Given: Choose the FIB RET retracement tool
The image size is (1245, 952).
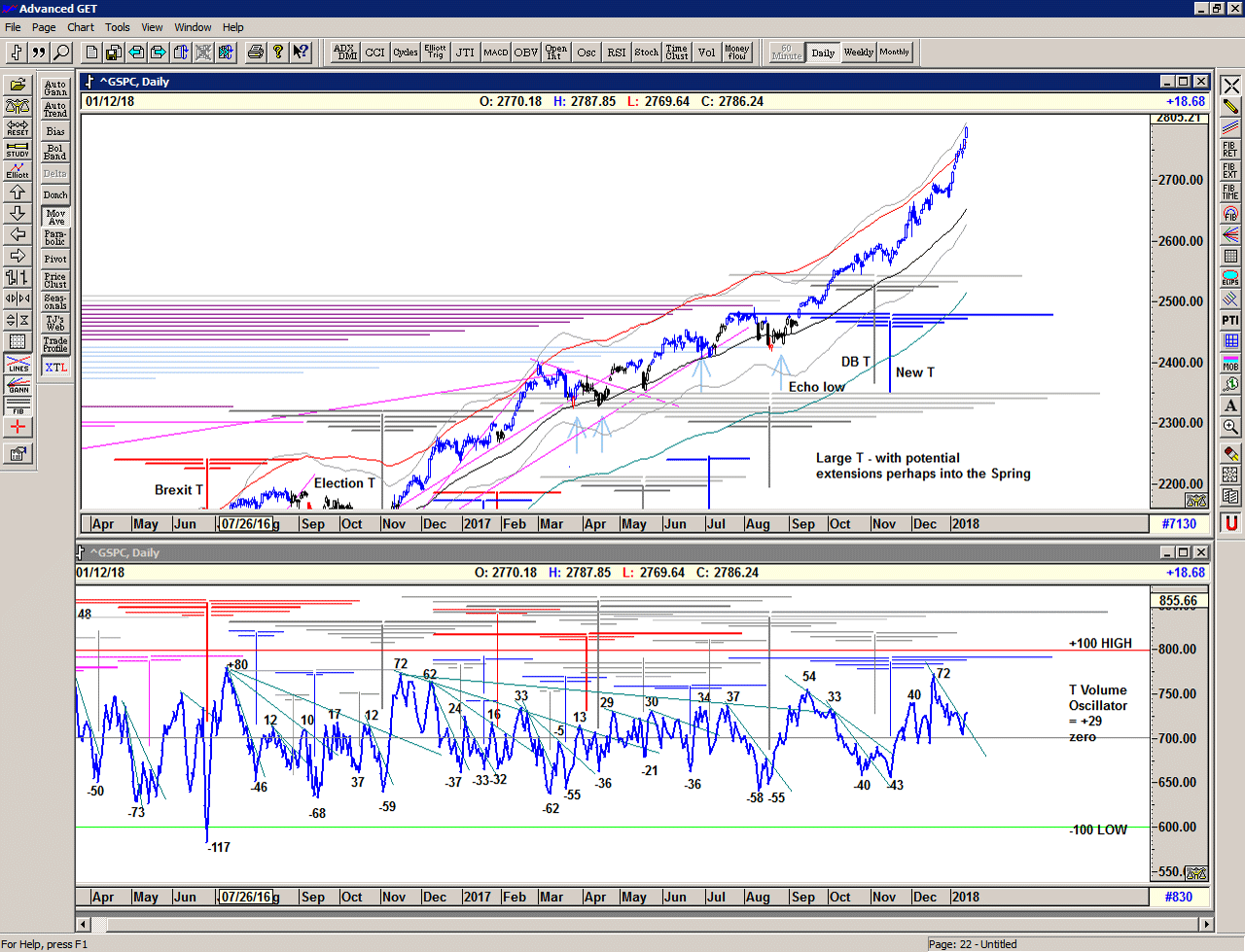Looking at the screenshot, I should point(1230,149).
